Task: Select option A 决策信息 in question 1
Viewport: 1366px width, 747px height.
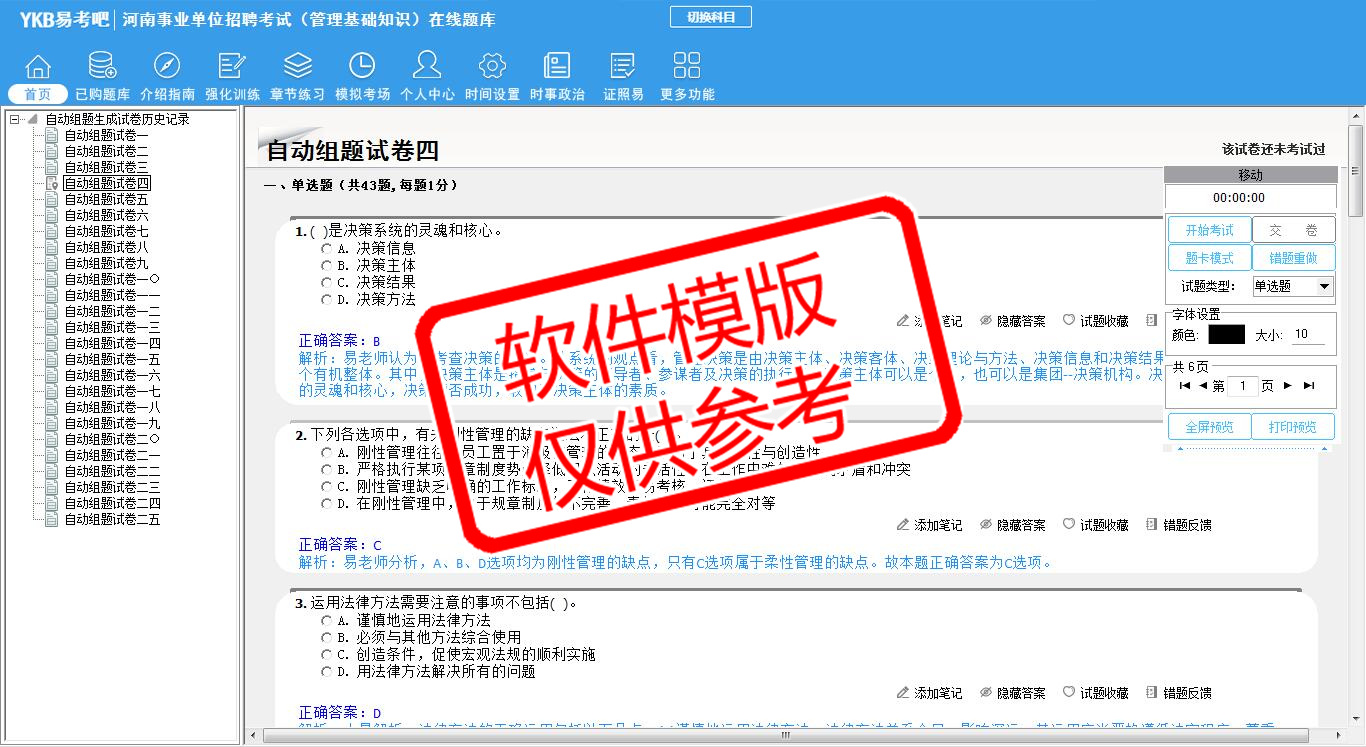Action: pos(327,248)
